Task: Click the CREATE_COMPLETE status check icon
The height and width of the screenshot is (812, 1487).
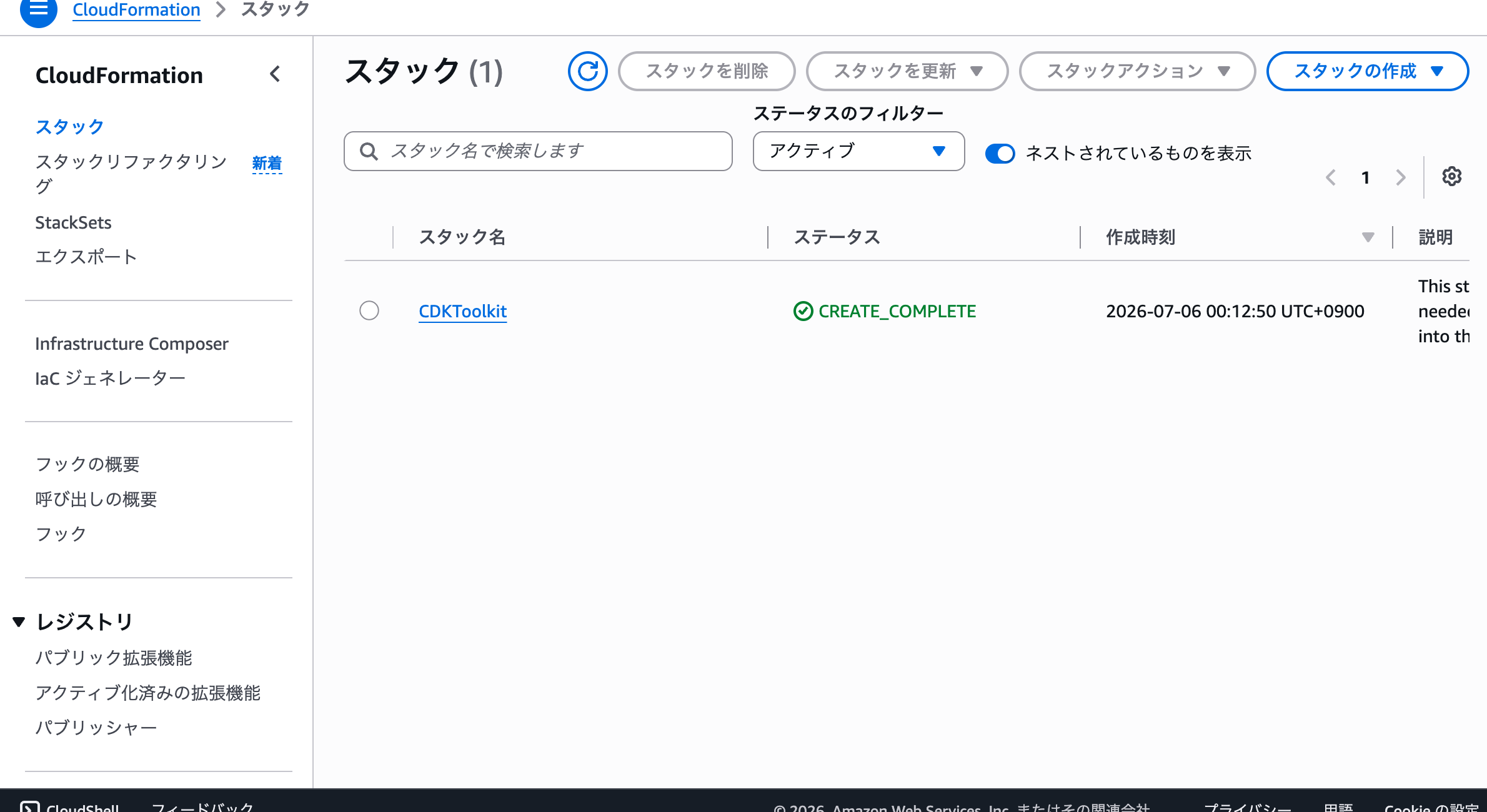Action: pos(803,311)
